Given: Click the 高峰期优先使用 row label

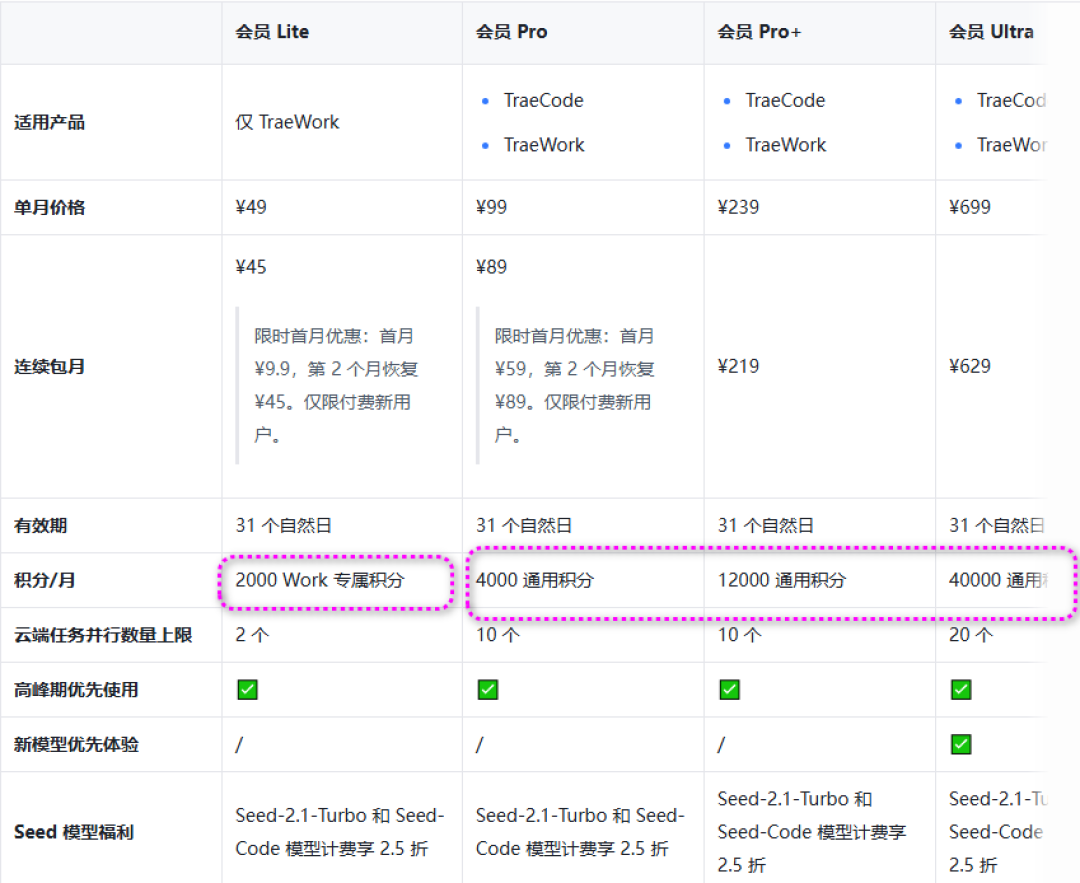Looking at the screenshot, I should pyautogui.click(x=76, y=689).
